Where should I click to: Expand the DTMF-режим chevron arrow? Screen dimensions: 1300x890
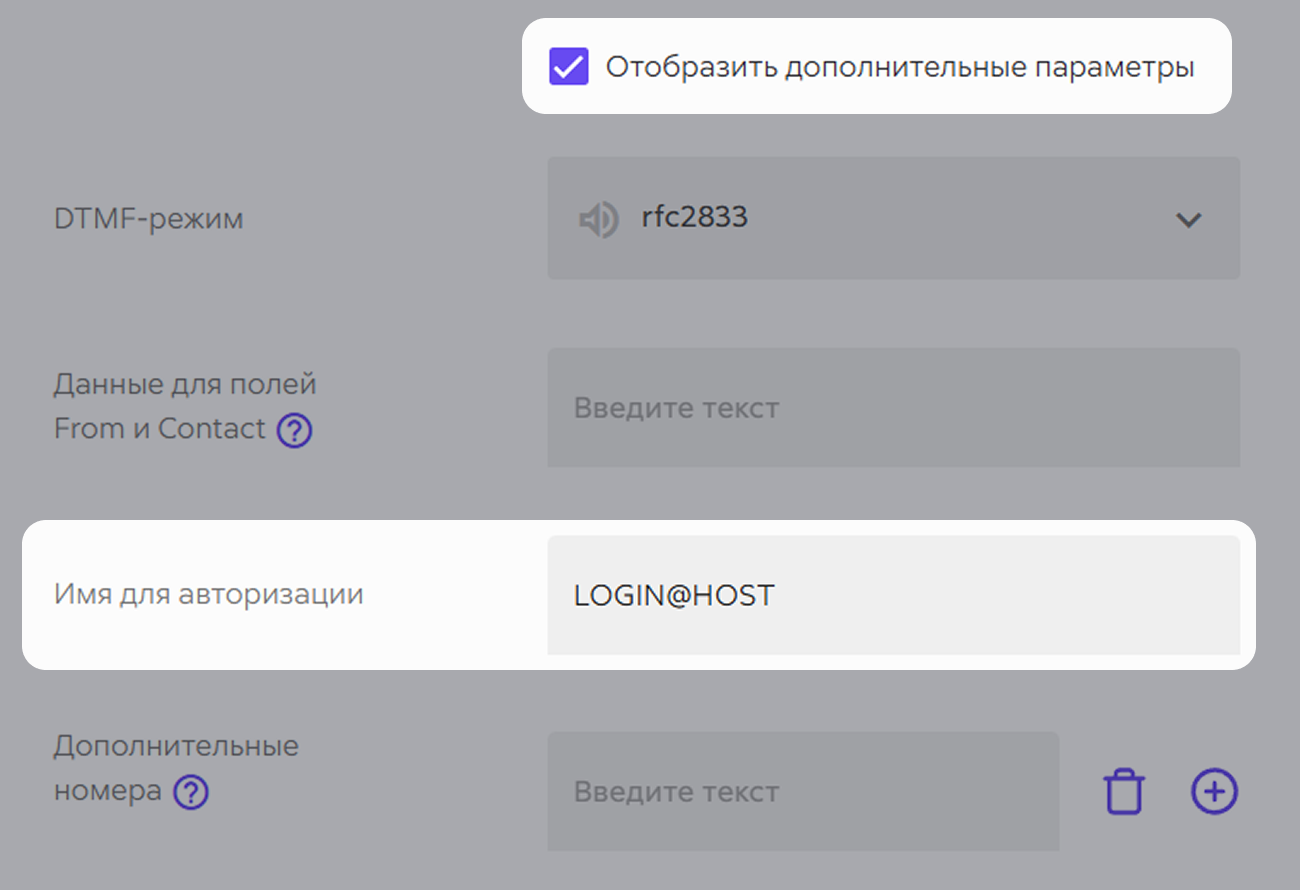pyautogui.click(x=1188, y=219)
